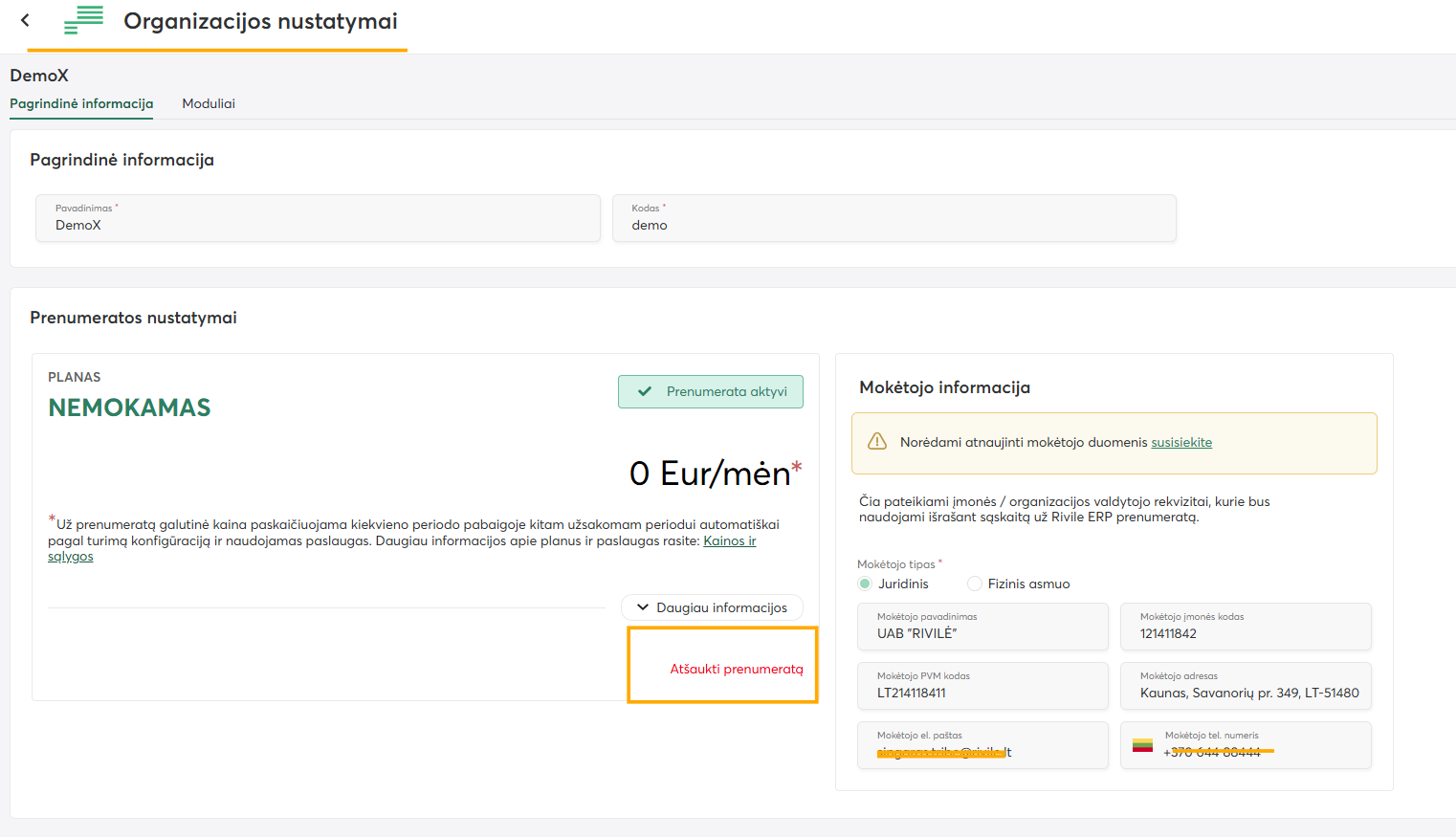Click the warning triangle icon
The image size is (1456, 837).
pos(876,441)
